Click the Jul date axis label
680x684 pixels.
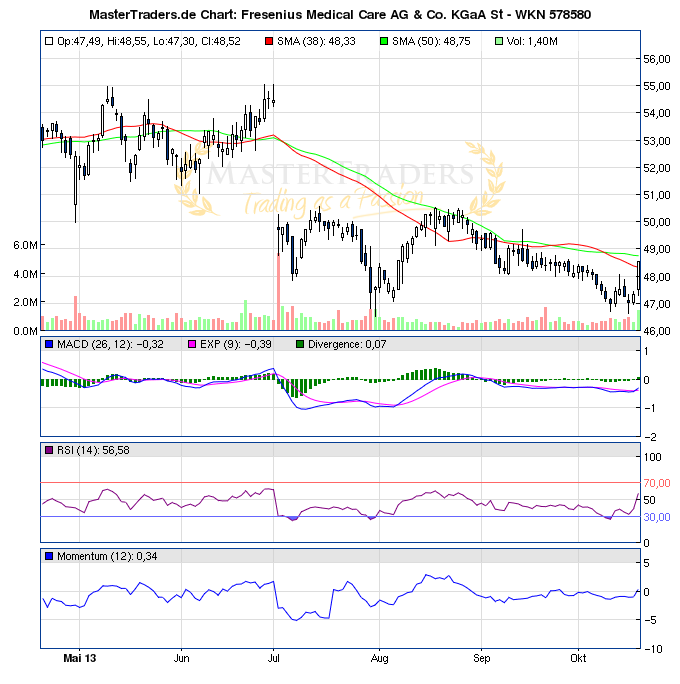point(273,658)
